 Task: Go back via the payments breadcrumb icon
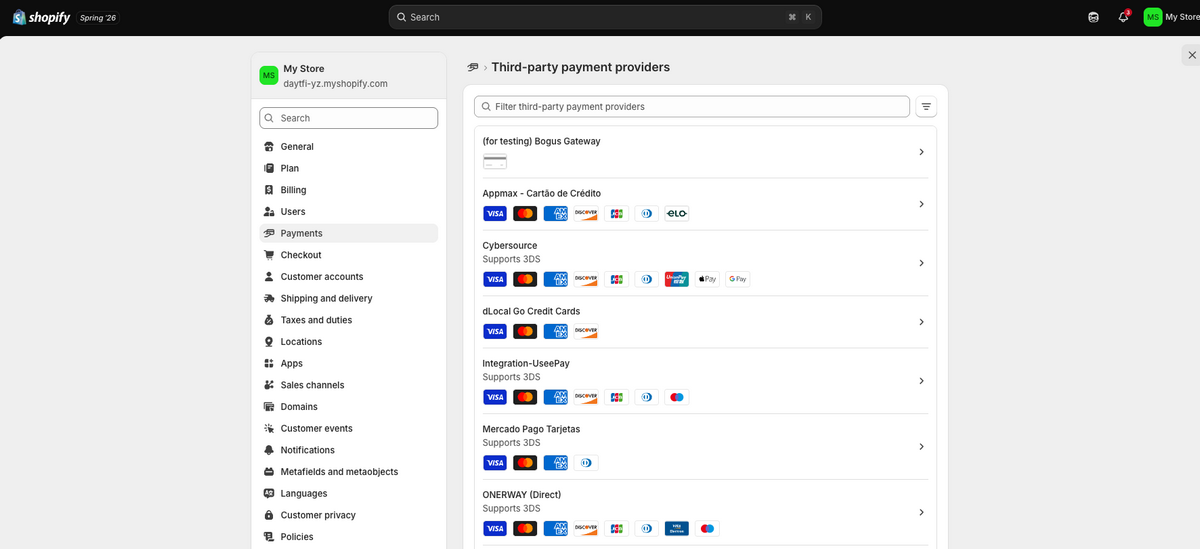point(473,67)
